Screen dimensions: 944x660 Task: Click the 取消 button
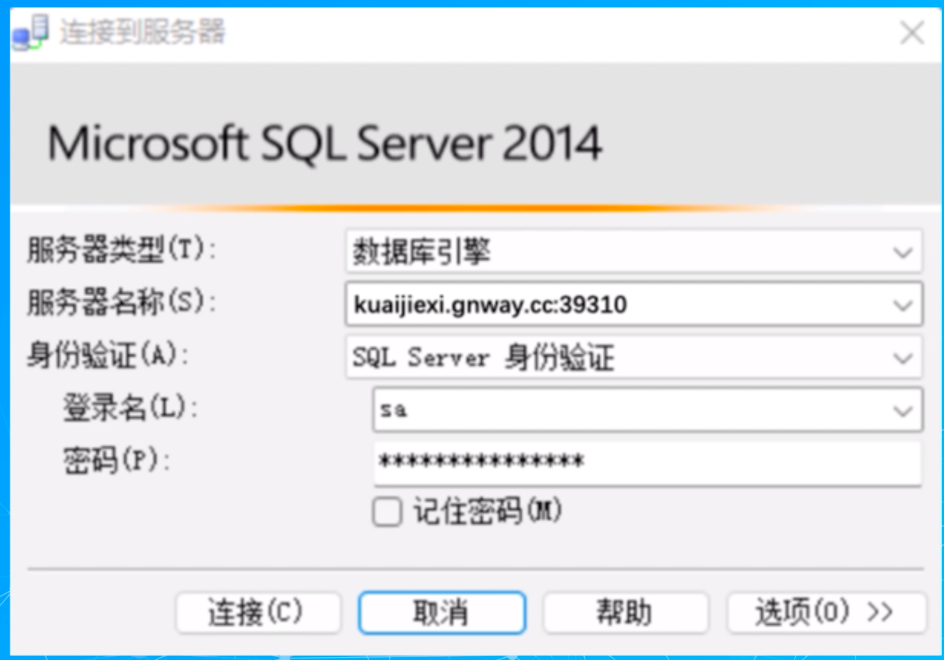click(x=441, y=612)
